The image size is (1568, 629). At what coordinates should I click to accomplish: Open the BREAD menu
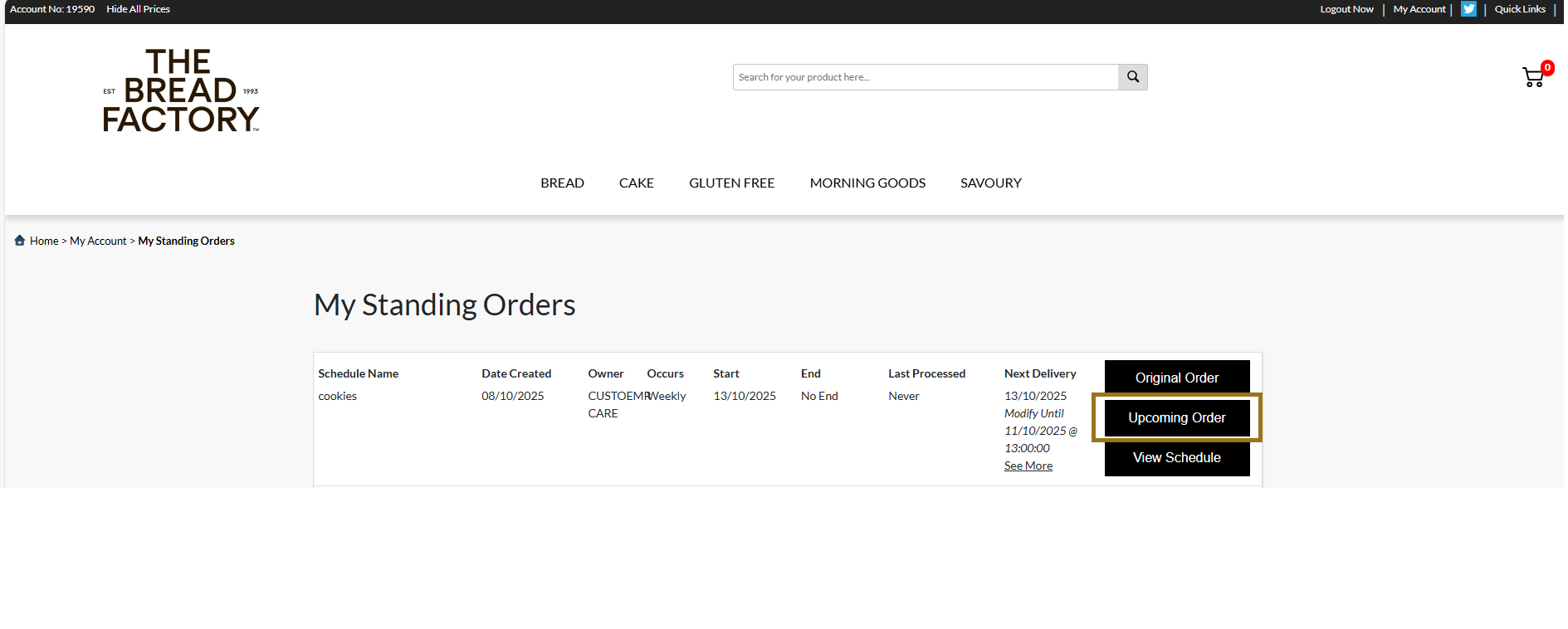pyautogui.click(x=562, y=183)
